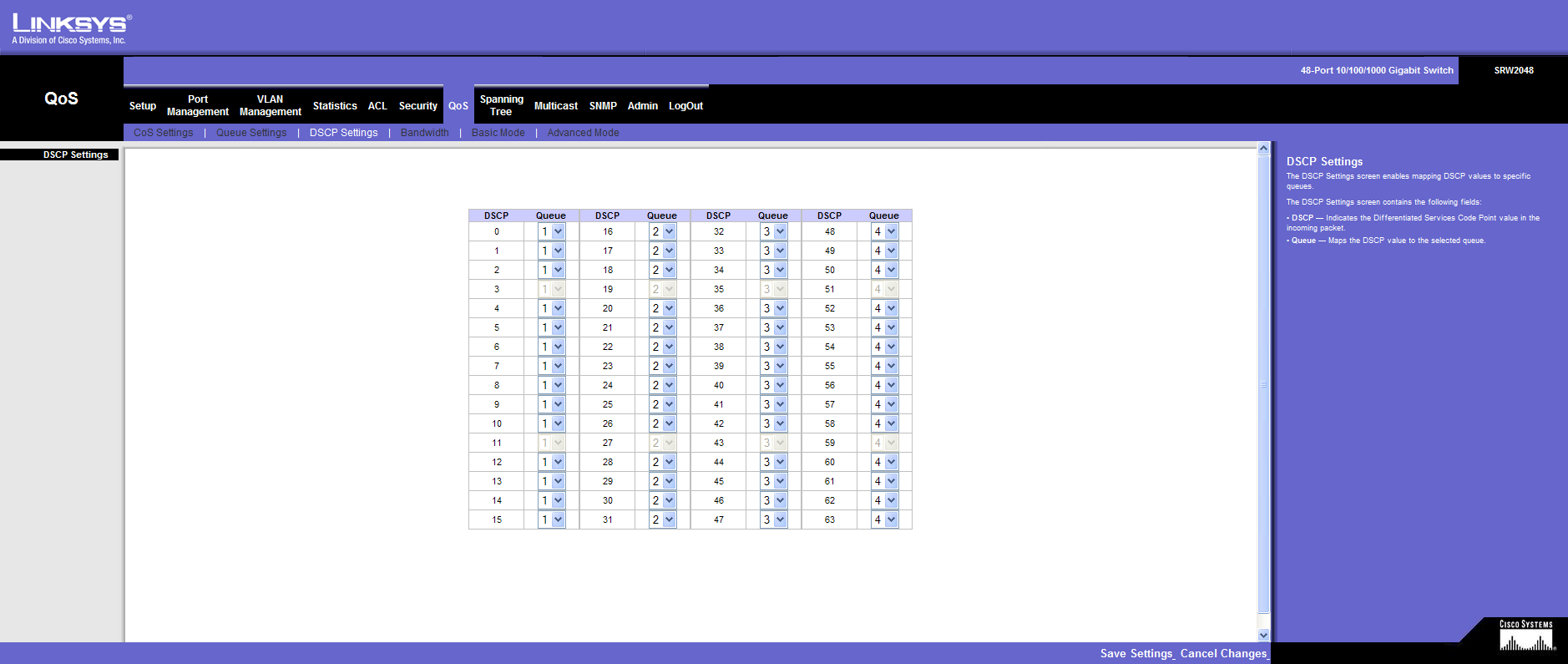Click Save Settings button
The height and width of the screenshot is (664, 1568).
(1136, 653)
